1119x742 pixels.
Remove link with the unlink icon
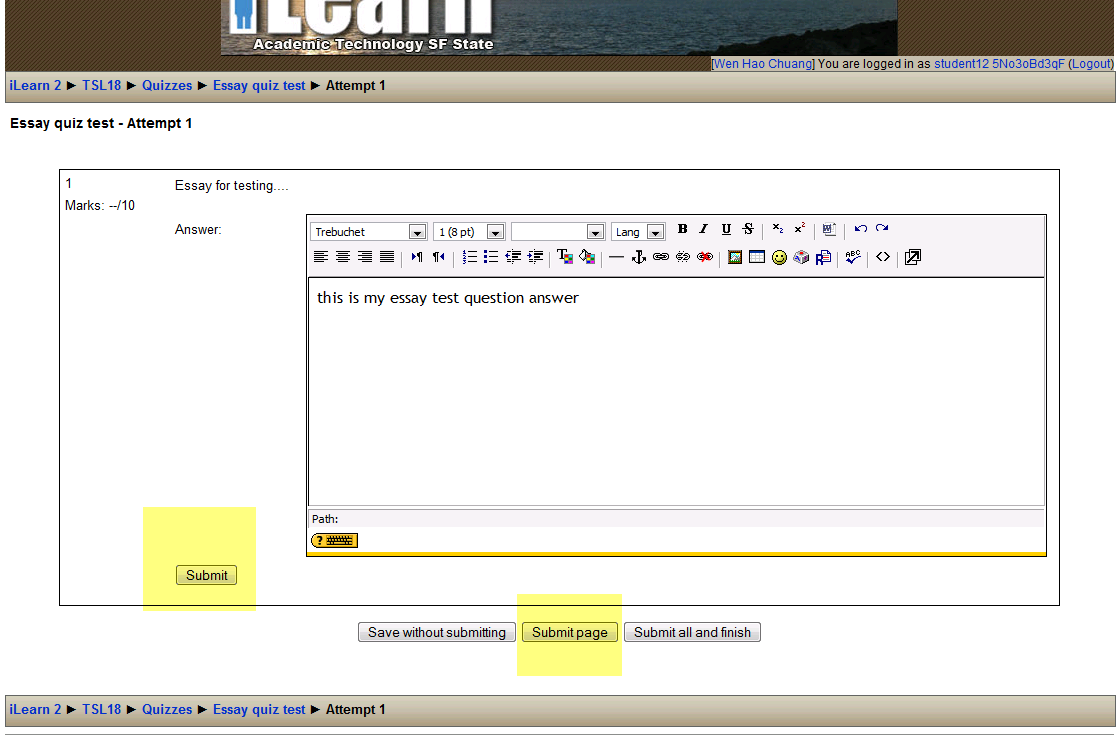coord(683,257)
